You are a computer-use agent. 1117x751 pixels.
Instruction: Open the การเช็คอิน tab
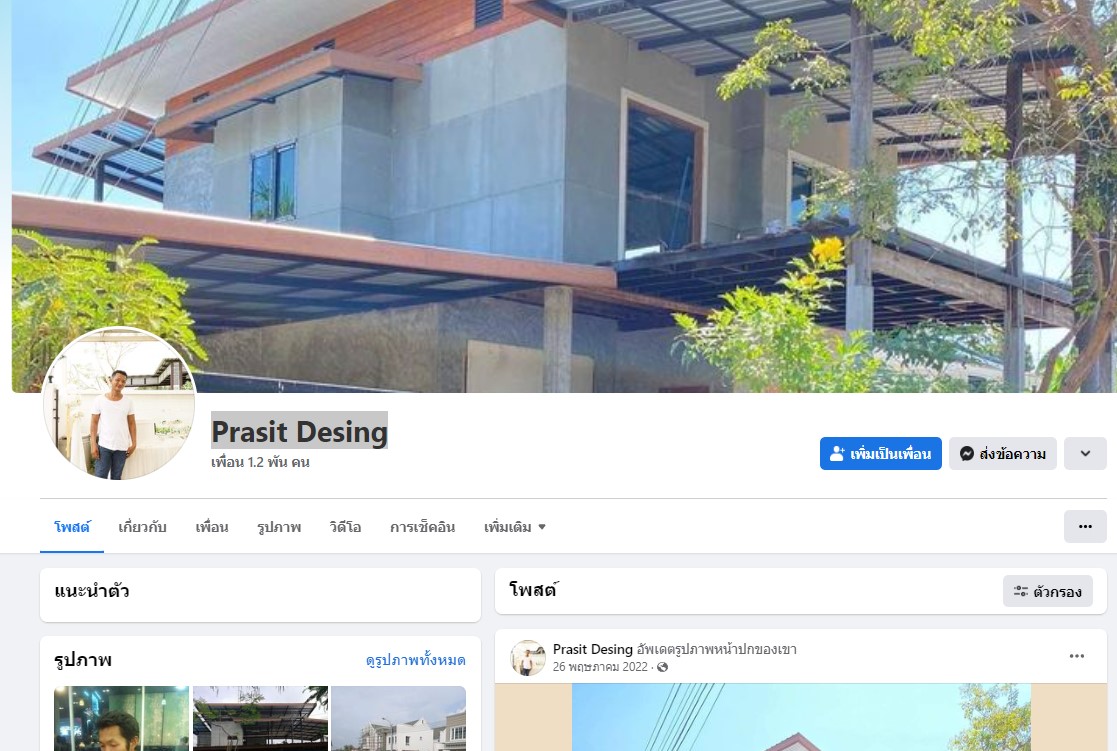422,527
